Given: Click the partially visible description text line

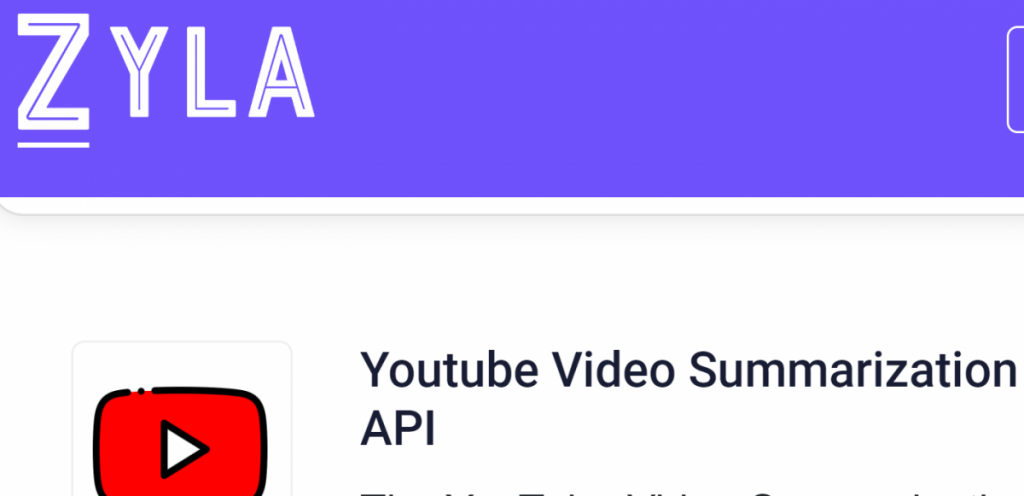Looking at the screenshot, I should click(x=688, y=492).
